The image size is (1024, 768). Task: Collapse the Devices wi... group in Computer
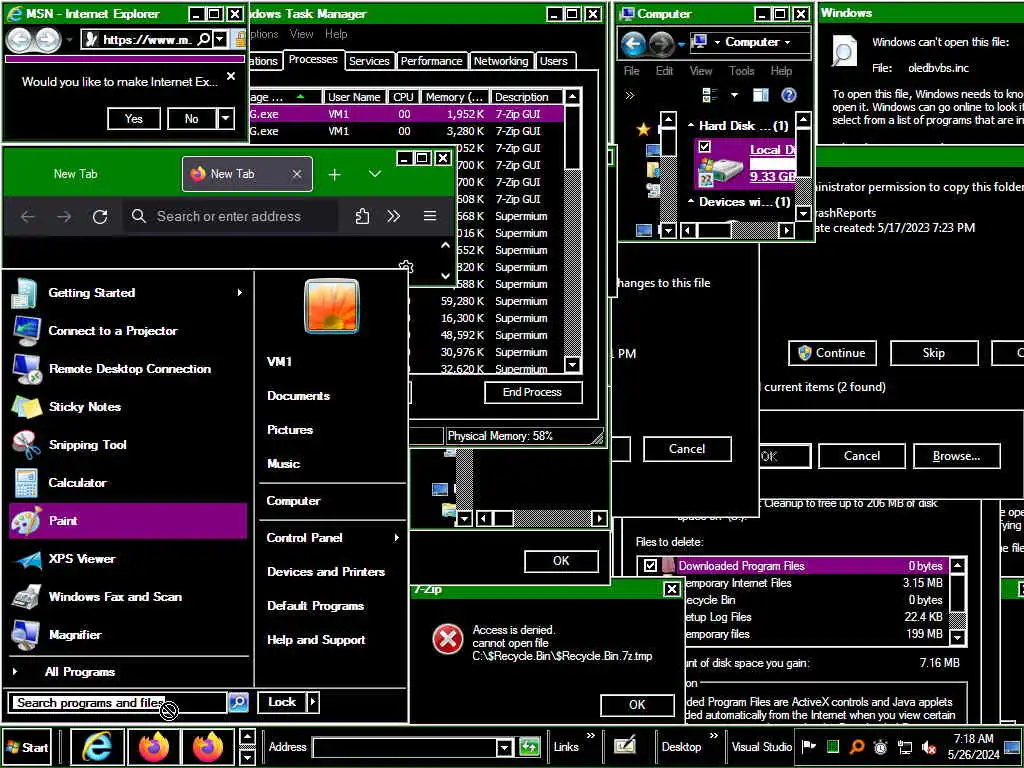point(691,201)
